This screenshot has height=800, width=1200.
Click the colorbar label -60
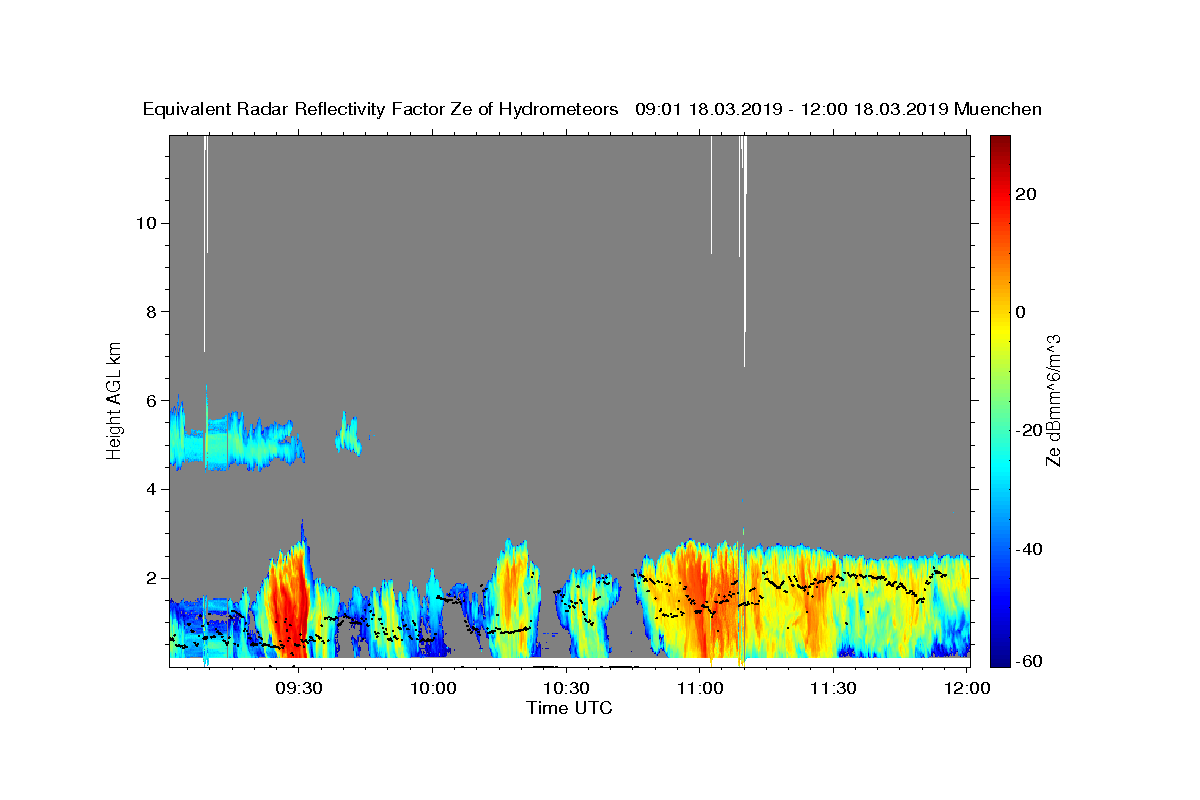tap(1028, 662)
